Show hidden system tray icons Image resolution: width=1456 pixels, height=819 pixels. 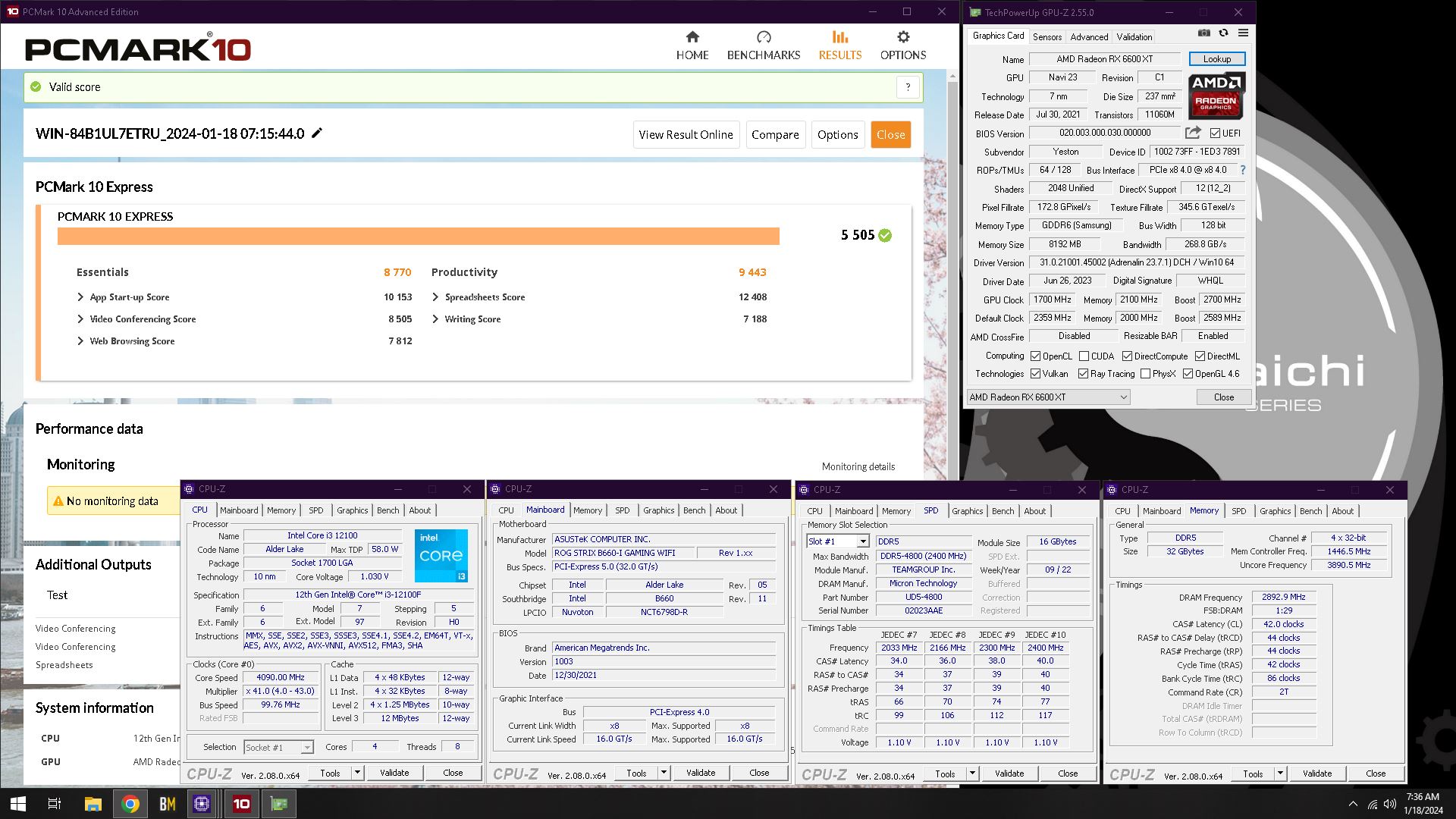(1353, 804)
